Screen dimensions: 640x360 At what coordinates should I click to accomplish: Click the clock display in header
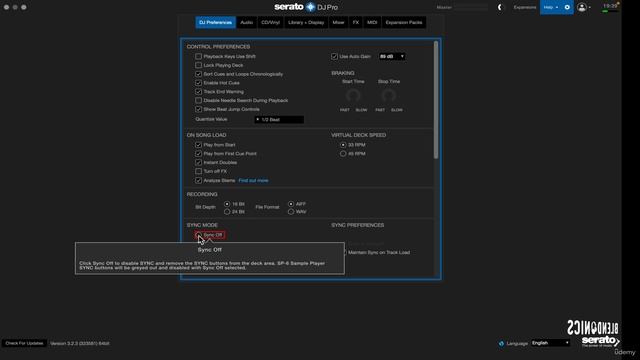(610, 6)
